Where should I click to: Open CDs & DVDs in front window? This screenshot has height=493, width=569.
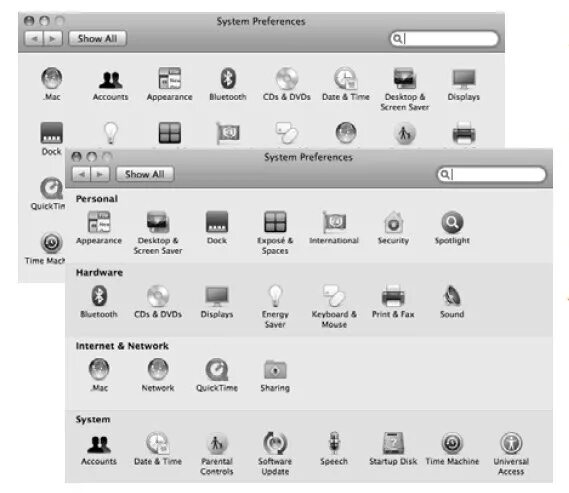tap(158, 302)
